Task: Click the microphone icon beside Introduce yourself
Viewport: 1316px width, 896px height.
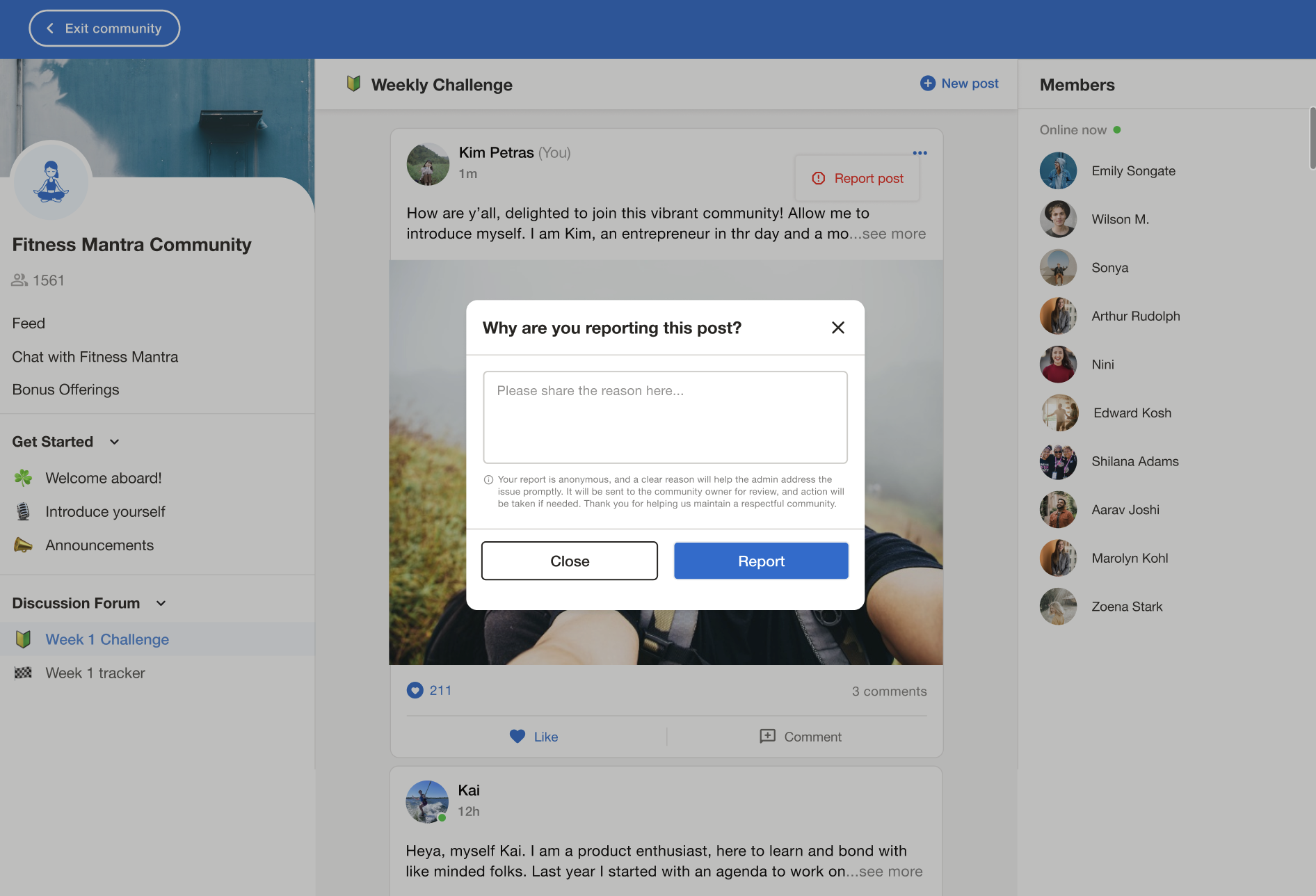Action: [x=23, y=511]
